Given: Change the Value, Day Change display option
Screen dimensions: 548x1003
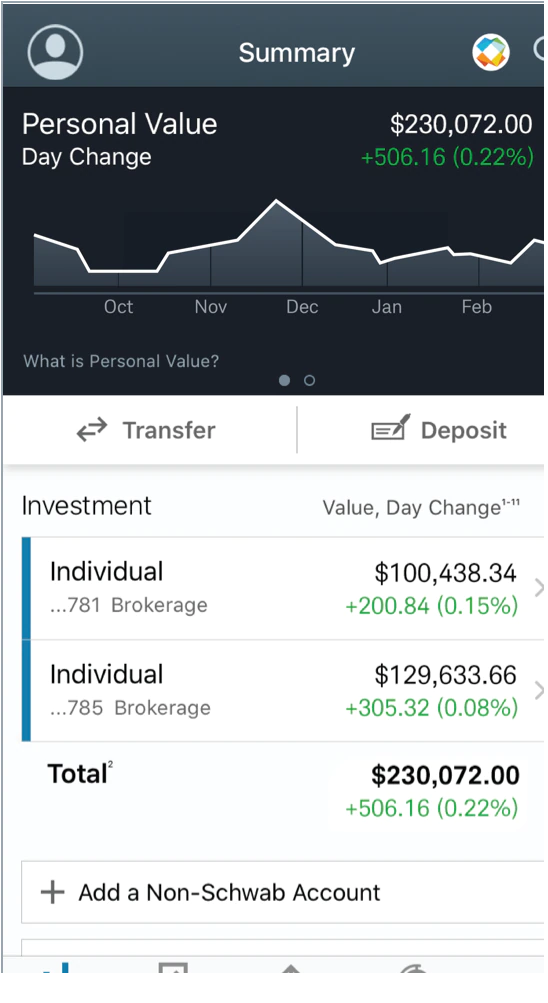Looking at the screenshot, I should [421, 507].
